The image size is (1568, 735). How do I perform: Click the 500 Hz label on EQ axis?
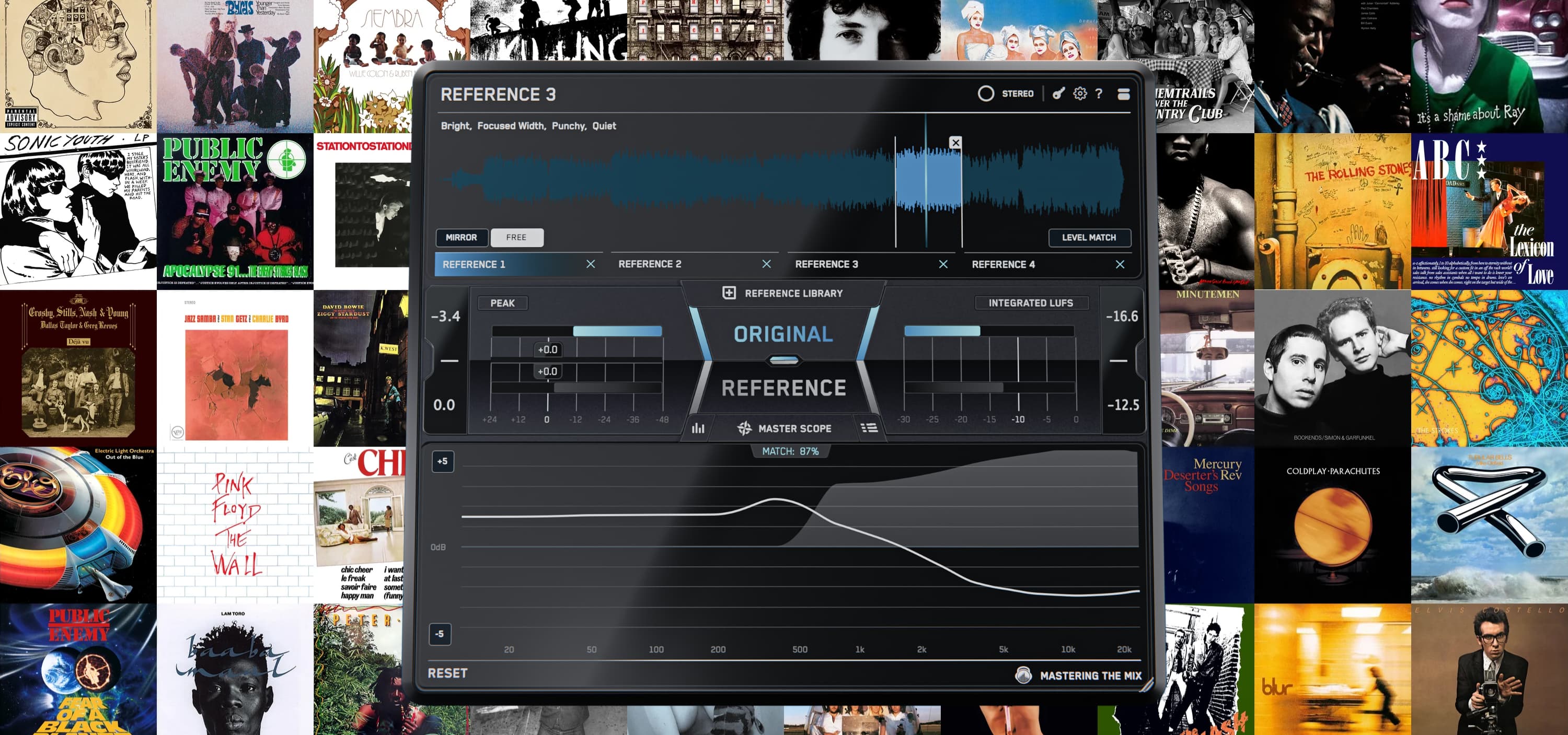(x=800, y=649)
